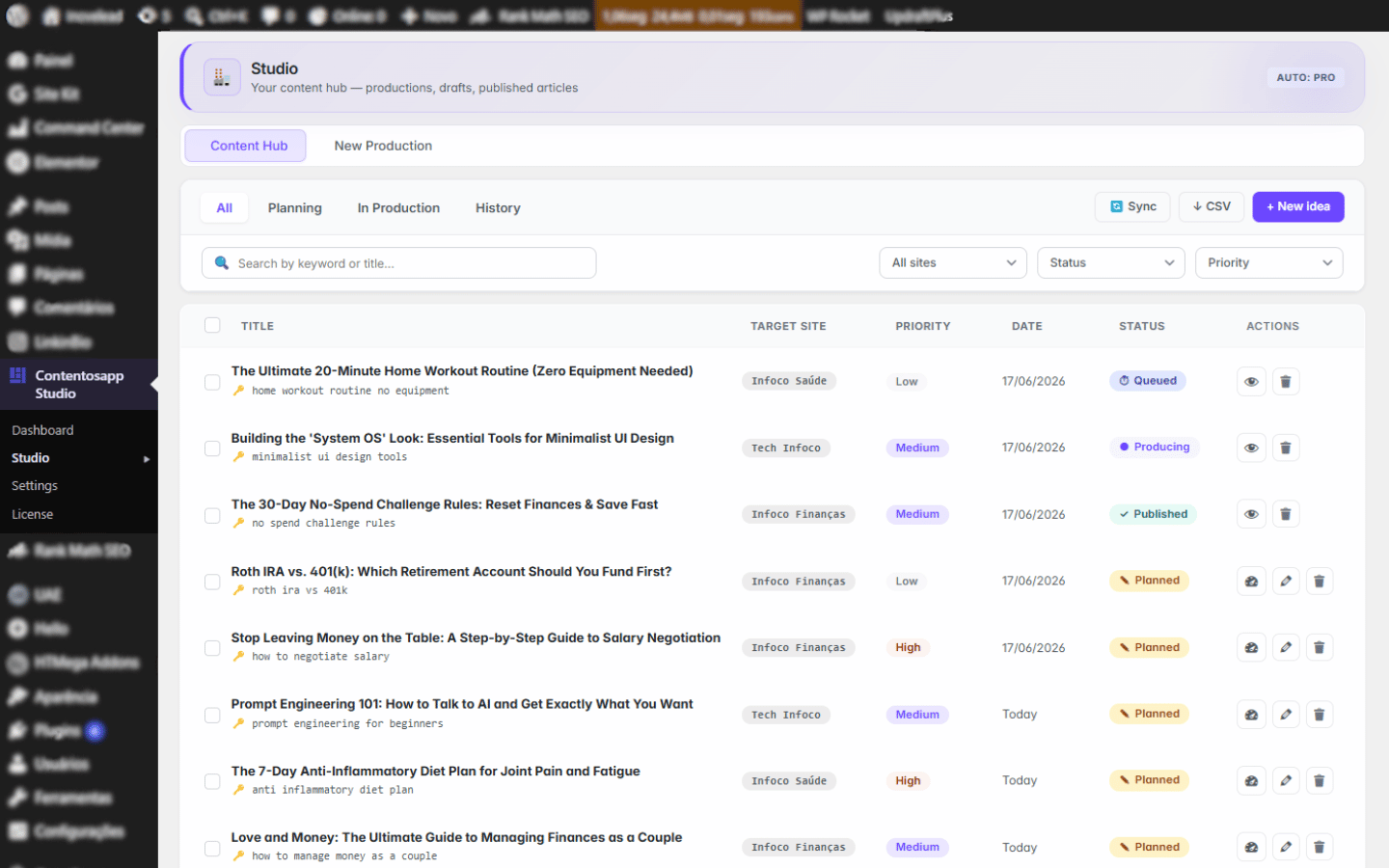Open the Contentosapp Studio sidebar menu item

(x=79, y=384)
